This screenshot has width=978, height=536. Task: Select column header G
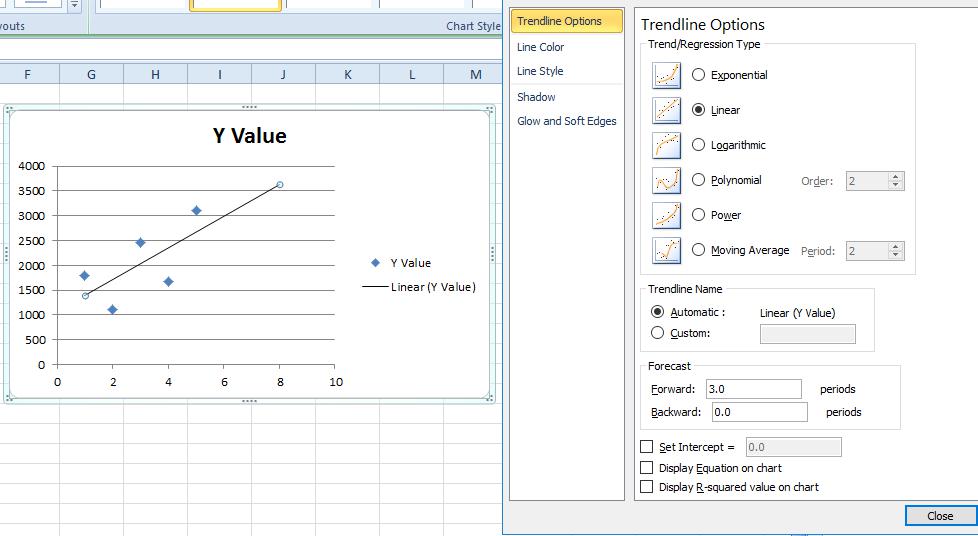pyautogui.click(x=91, y=74)
